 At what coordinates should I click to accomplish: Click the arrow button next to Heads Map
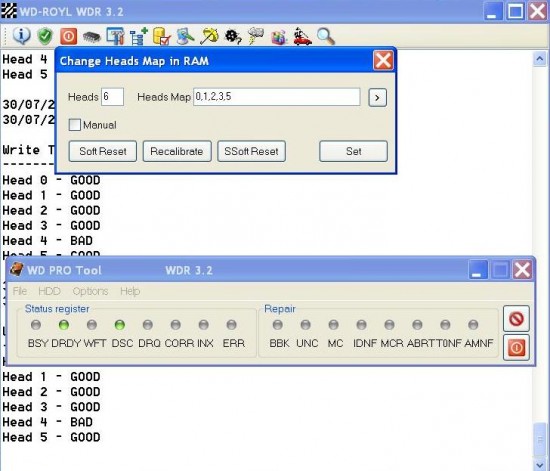click(x=377, y=97)
